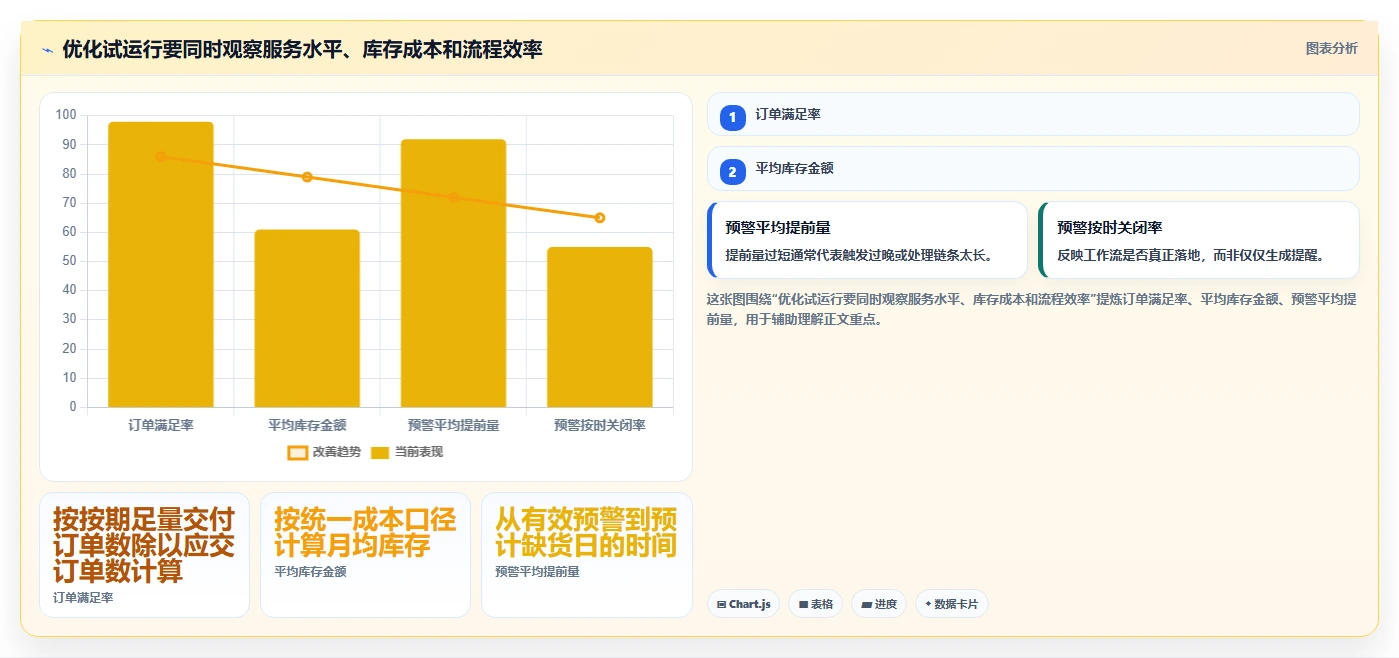
Task: Toggle 改善趋势 legend swatch in chart
Action: [297, 453]
